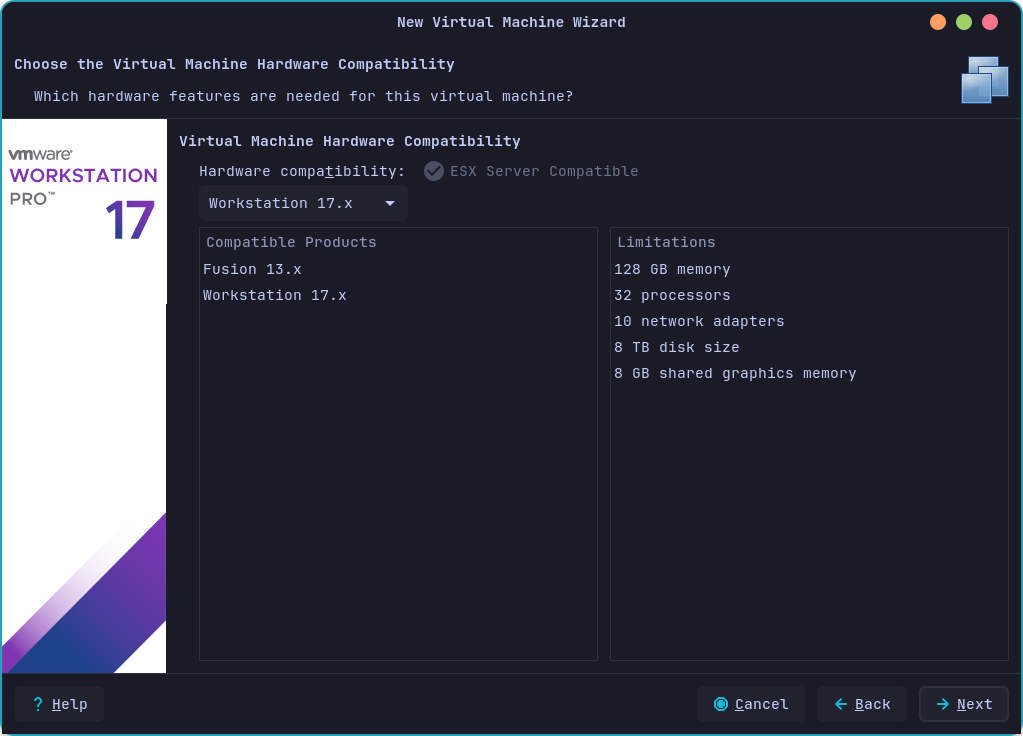Click the Next button
Viewport: 1023px width, 736px height.
pos(964,704)
